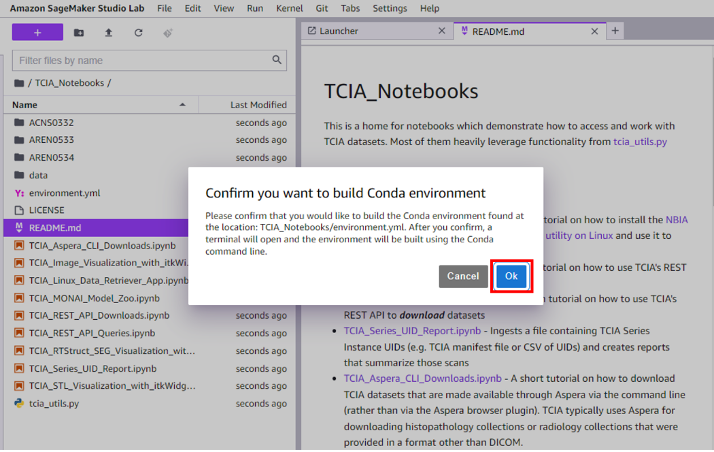This screenshot has height=452, width=714.
Task: Create a new folder with toolbar icon
Action: [x=79, y=33]
